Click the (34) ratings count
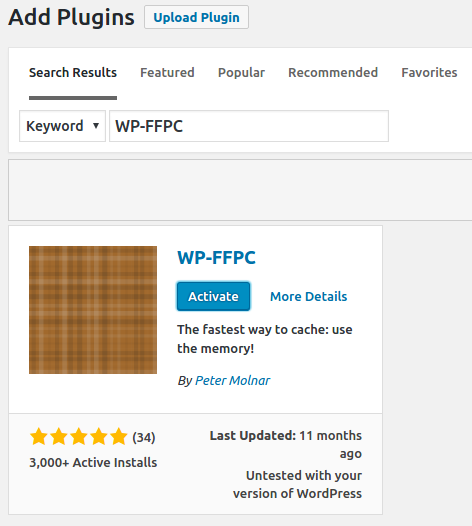The height and width of the screenshot is (526, 472). (x=144, y=437)
